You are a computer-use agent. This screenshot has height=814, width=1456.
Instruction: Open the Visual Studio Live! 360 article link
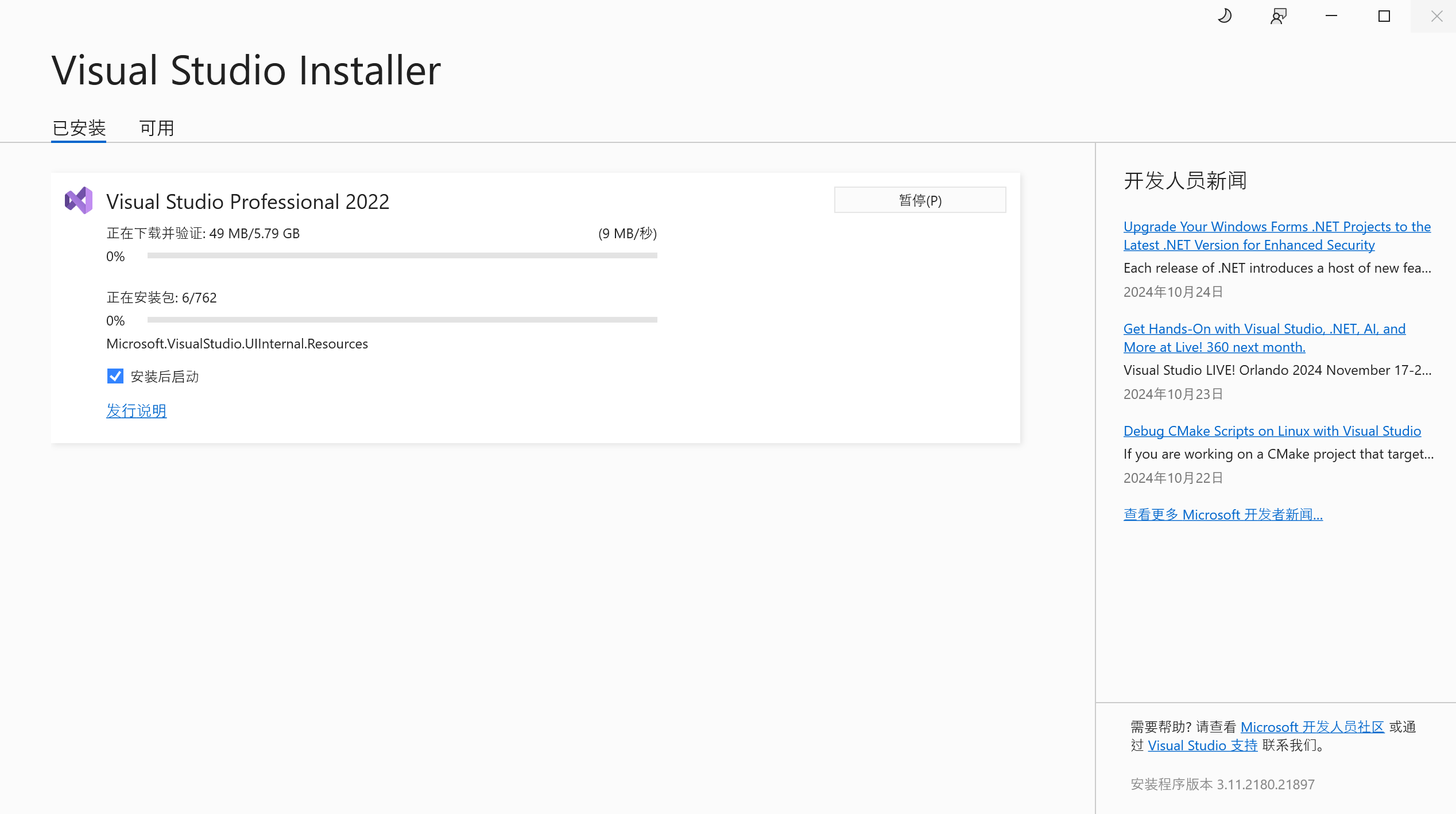click(1264, 338)
